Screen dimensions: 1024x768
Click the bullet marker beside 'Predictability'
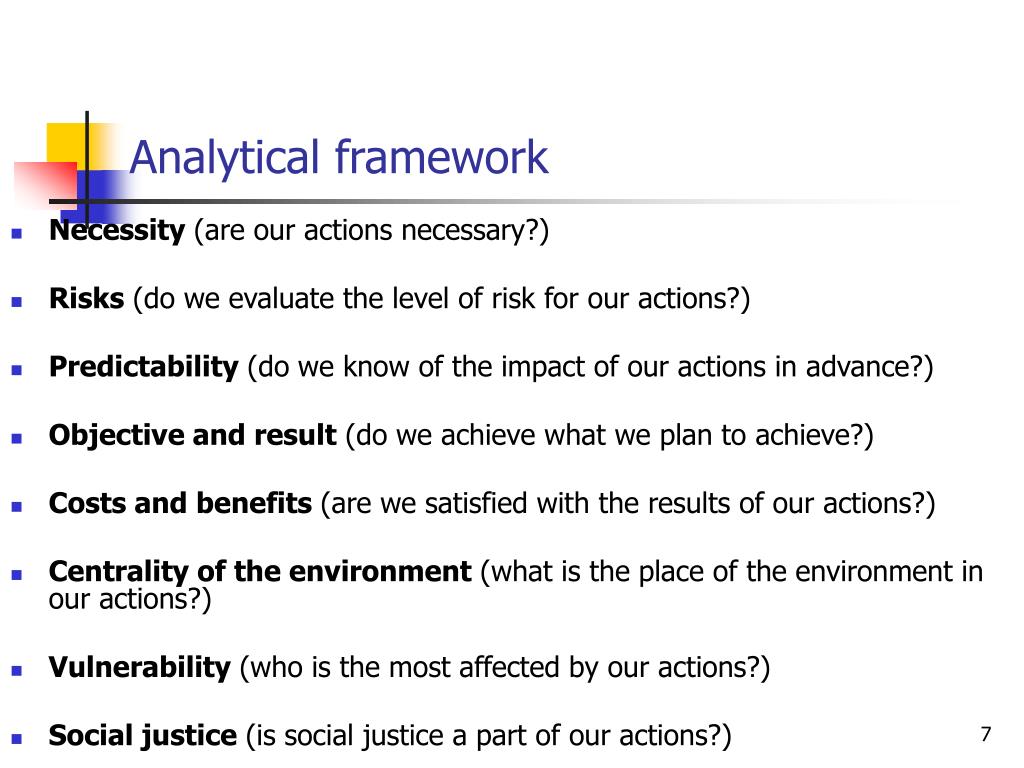click(17, 370)
